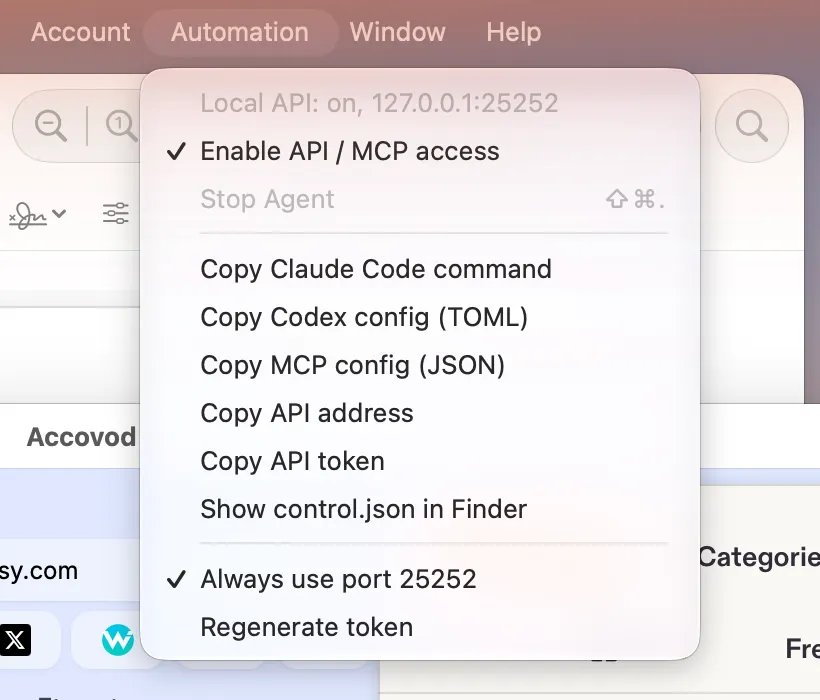
Task: Select Copy MCP config (JSON)
Action: coord(420,365)
